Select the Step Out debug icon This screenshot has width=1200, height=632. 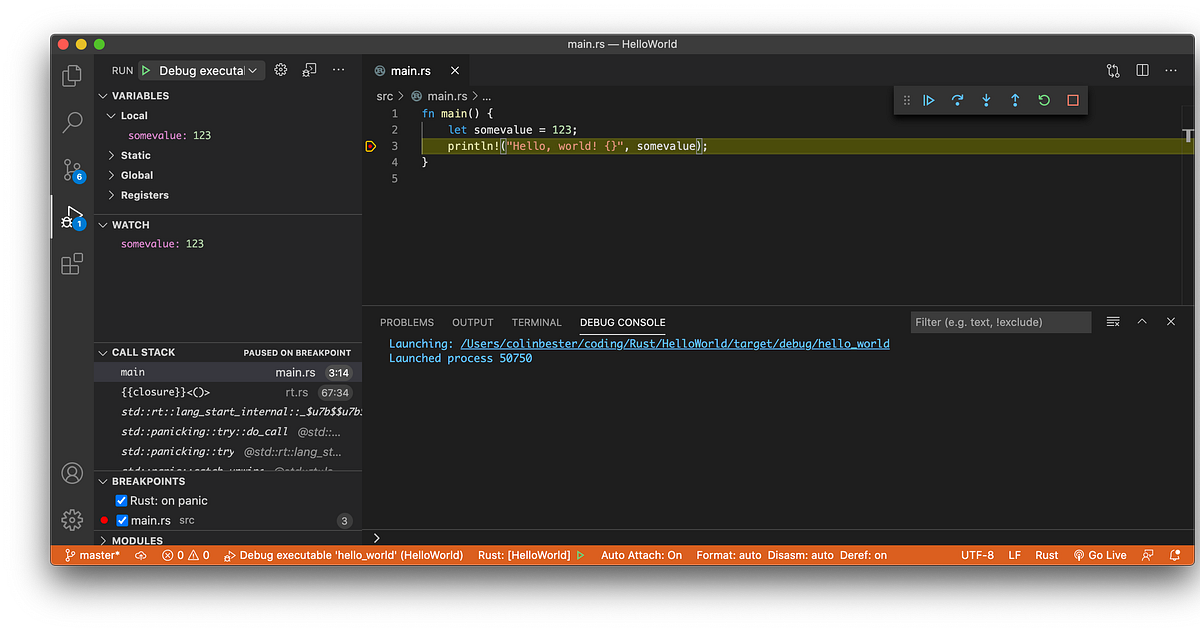pos(1014,100)
